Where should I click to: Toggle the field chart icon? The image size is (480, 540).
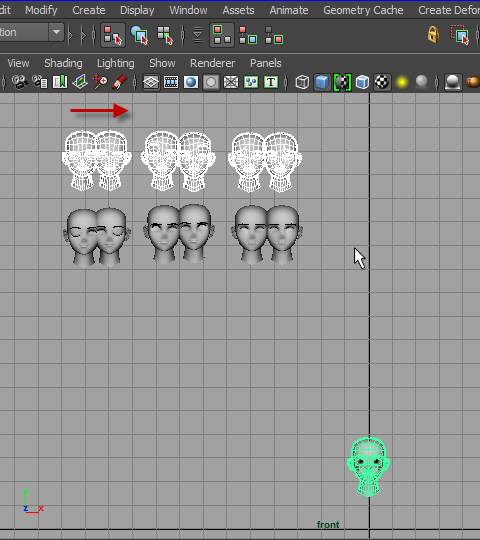tap(231, 82)
